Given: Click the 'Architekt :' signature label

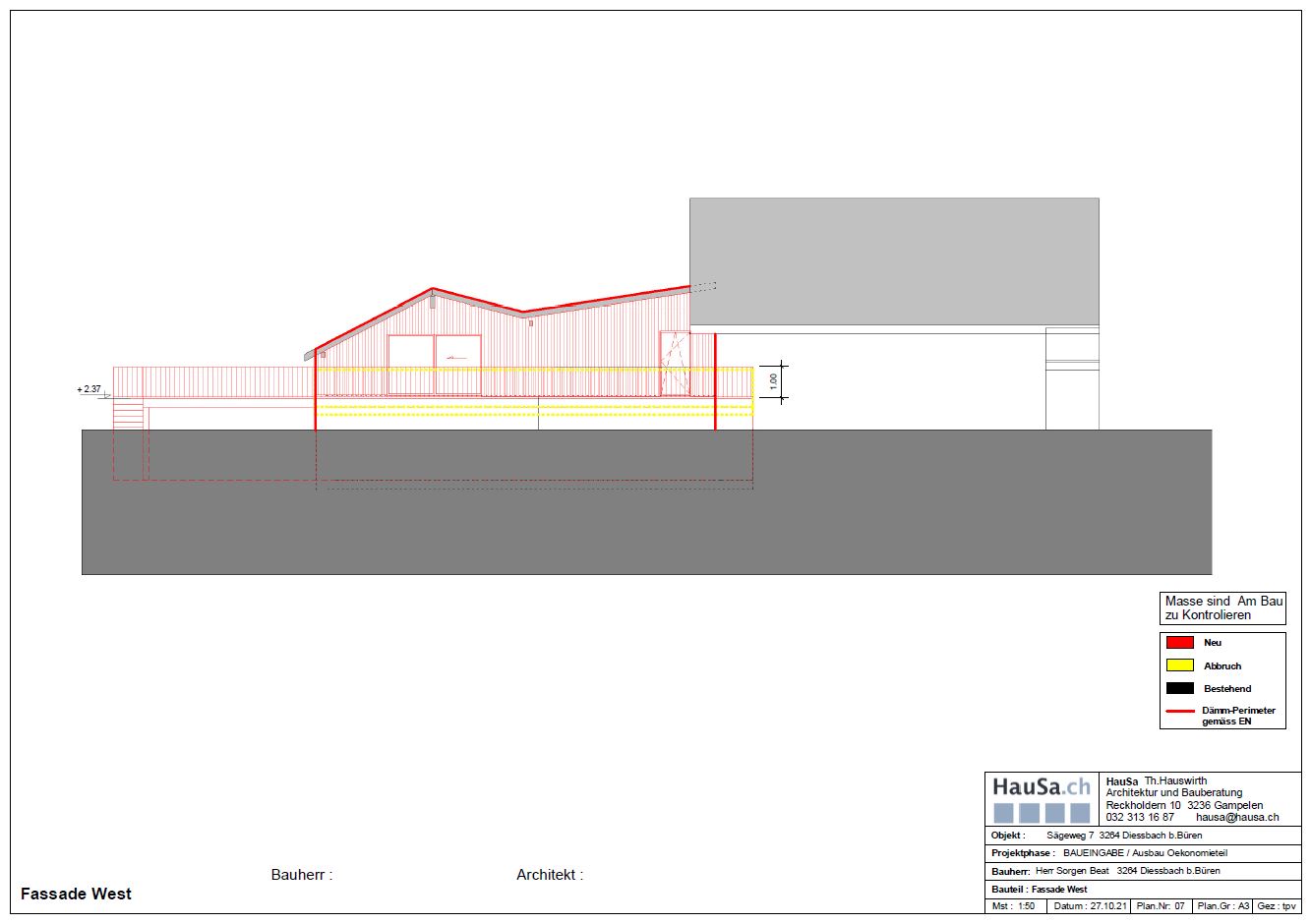Looking at the screenshot, I should pos(549,875).
